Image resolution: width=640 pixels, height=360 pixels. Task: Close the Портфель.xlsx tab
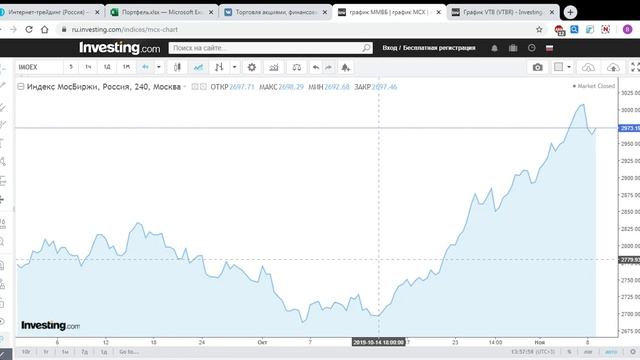(211, 12)
